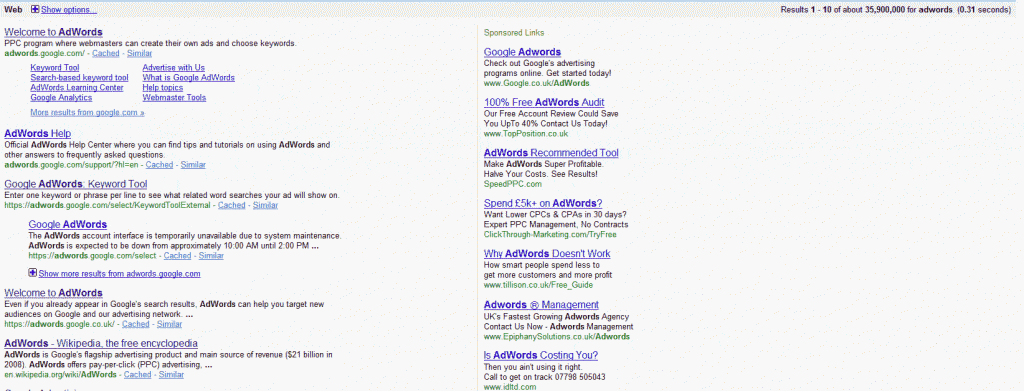Open the Keyword Tool sitelink

click(55, 68)
